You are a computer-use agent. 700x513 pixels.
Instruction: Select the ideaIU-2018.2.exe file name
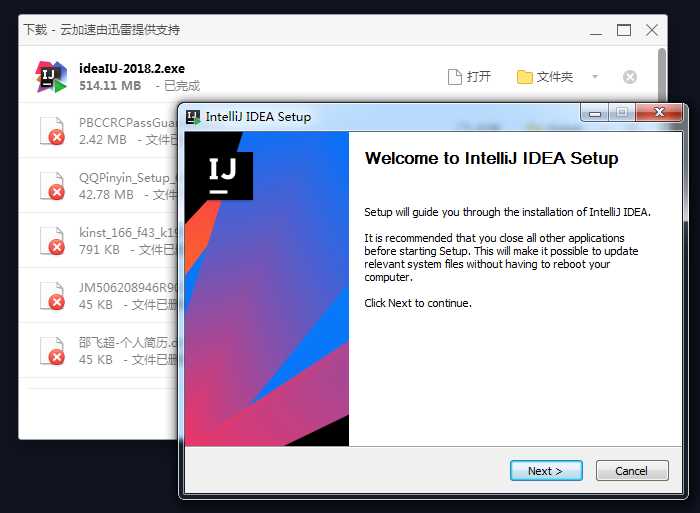(x=132, y=68)
